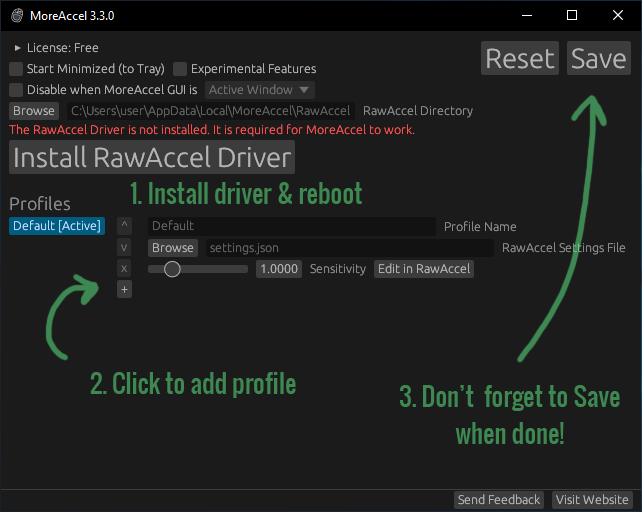Expand the License: Free section
The height and width of the screenshot is (512, 642).
pos(18,48)
